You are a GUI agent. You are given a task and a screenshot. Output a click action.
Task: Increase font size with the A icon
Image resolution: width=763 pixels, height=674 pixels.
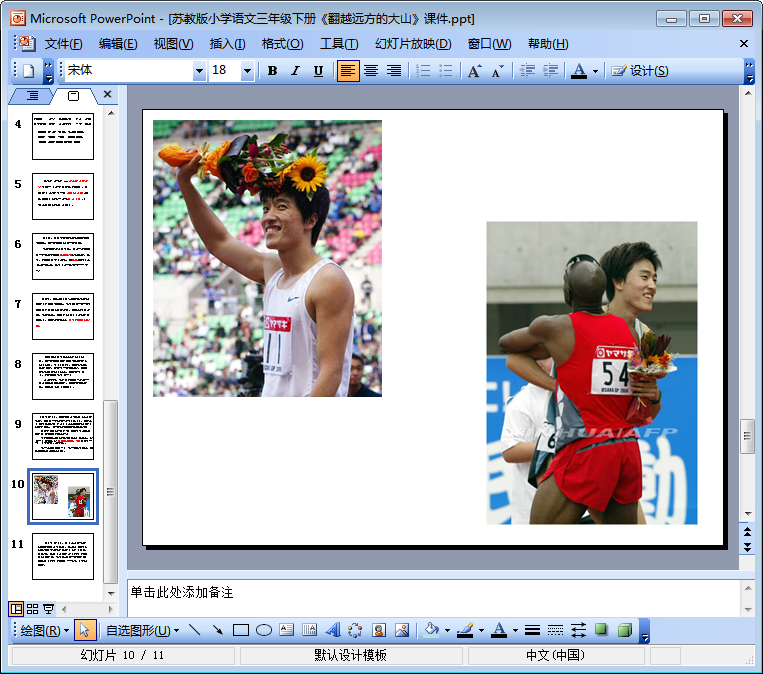click(x=474, y=71)
